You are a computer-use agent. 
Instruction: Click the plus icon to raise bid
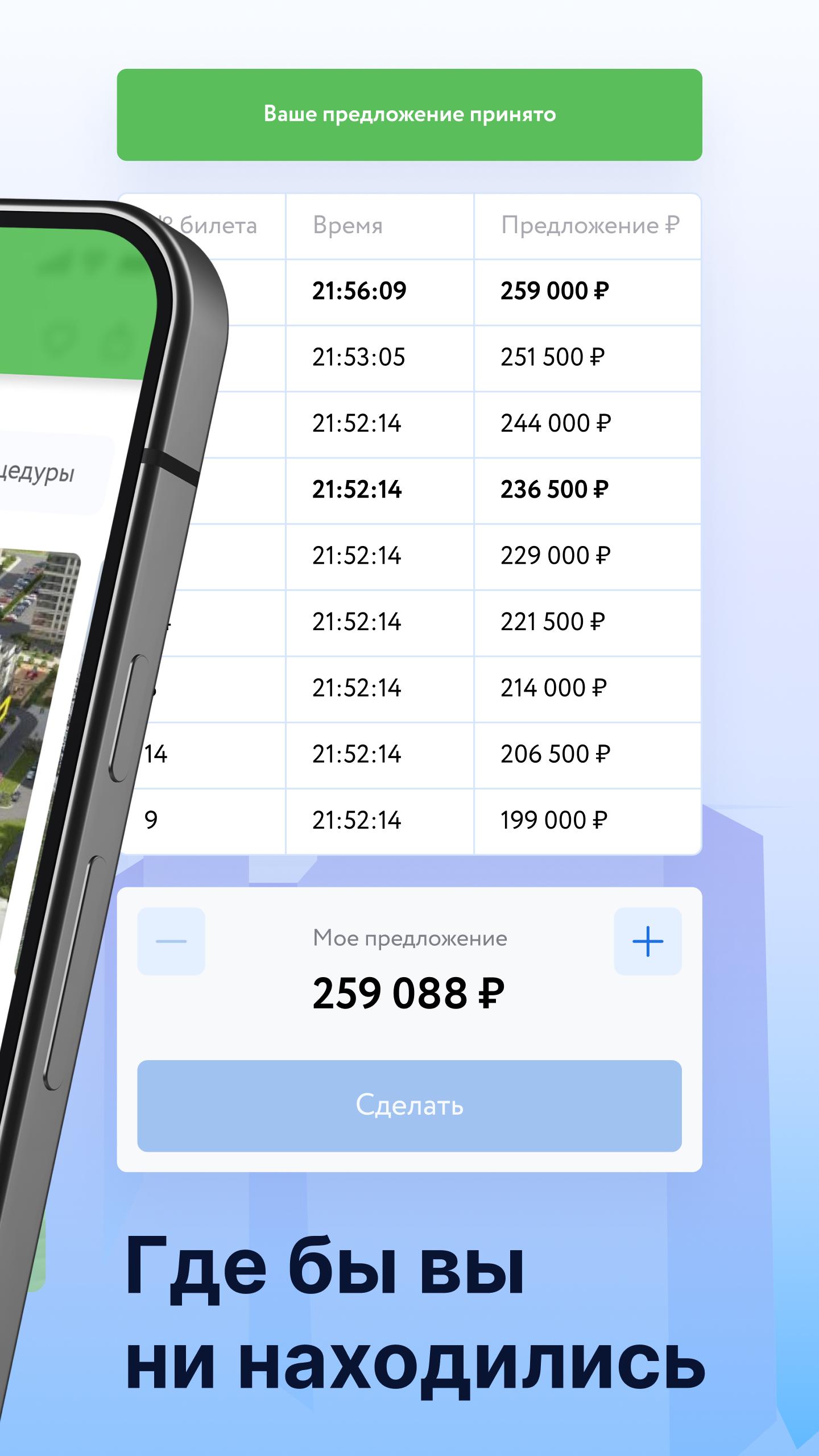click(x=648, y=941)
